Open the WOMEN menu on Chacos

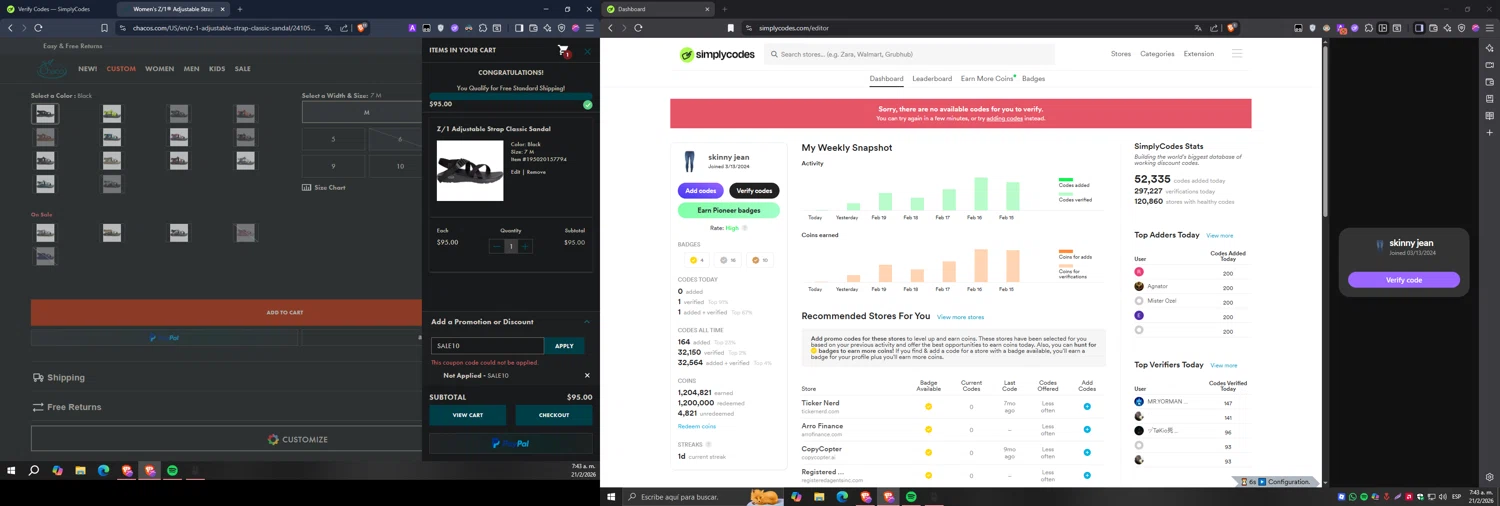(x=159, y=69)
